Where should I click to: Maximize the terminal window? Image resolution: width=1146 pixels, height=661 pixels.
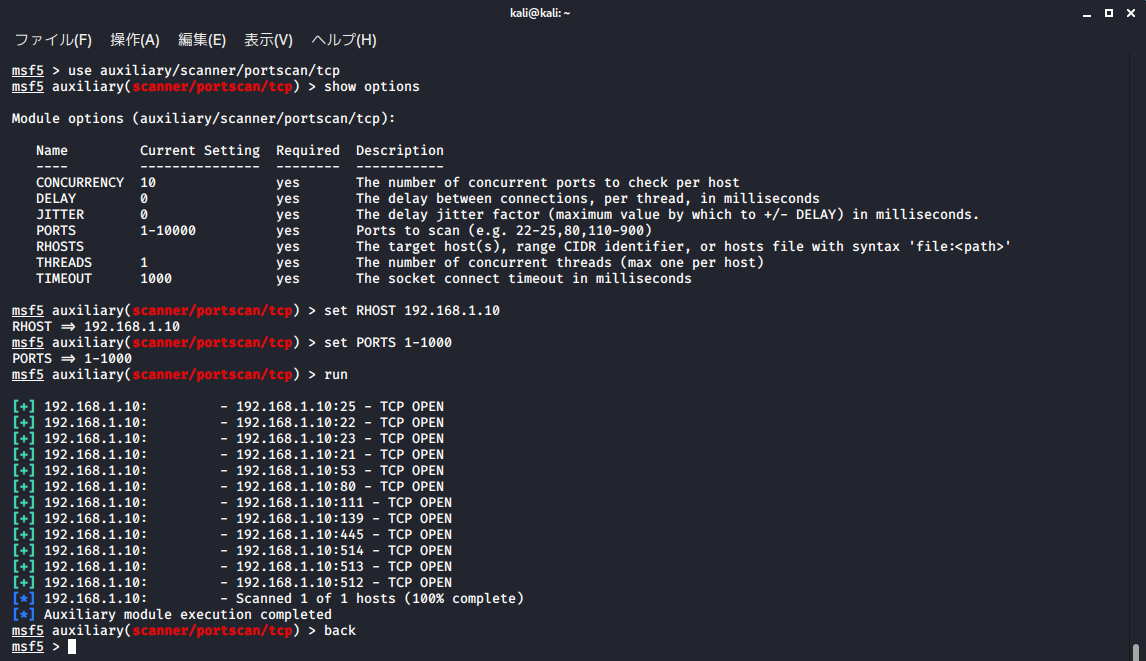pyautogui.click(x=1109, y=13)
